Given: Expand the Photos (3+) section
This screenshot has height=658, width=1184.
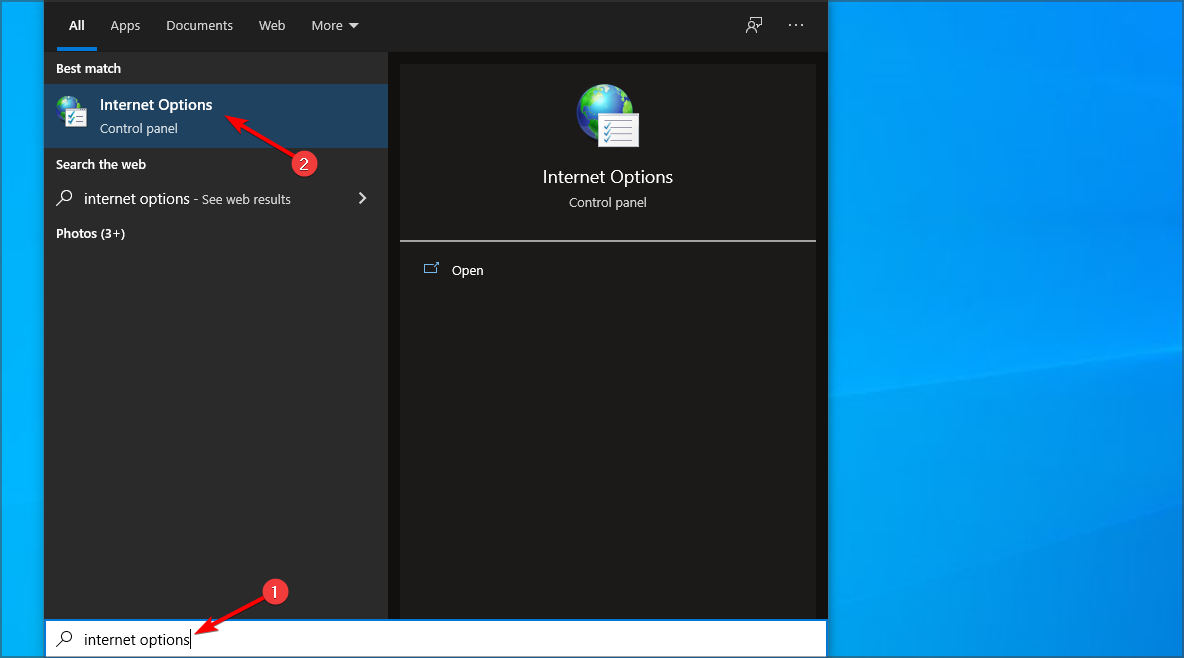Looking at the screenshot, I should tap(90, 232).
